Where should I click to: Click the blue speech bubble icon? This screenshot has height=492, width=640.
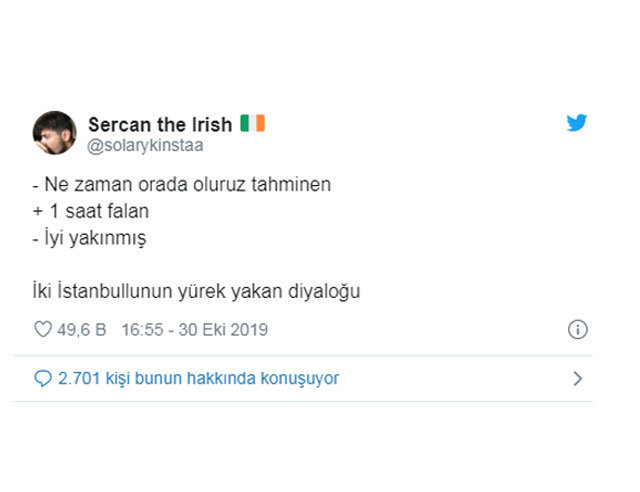click(x=43, y=379)
